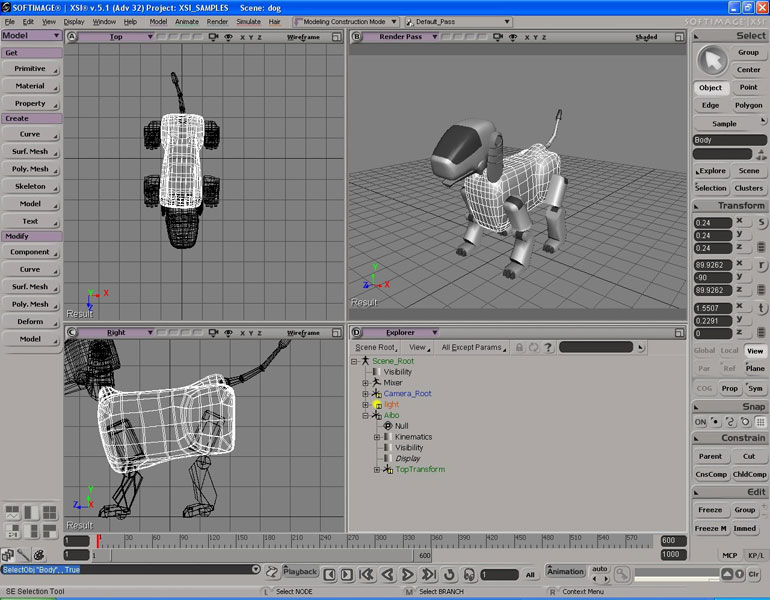The image size is (770, 600).
Task: Open the script editor icon next to command line
Action: tap(272, 572)
